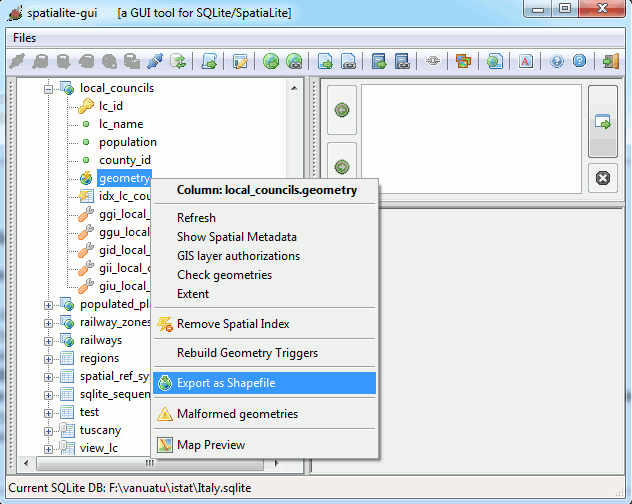This screenshot has height=504, width=632.
Task: Expand the railway_zones table node
Action: point(48,323)
